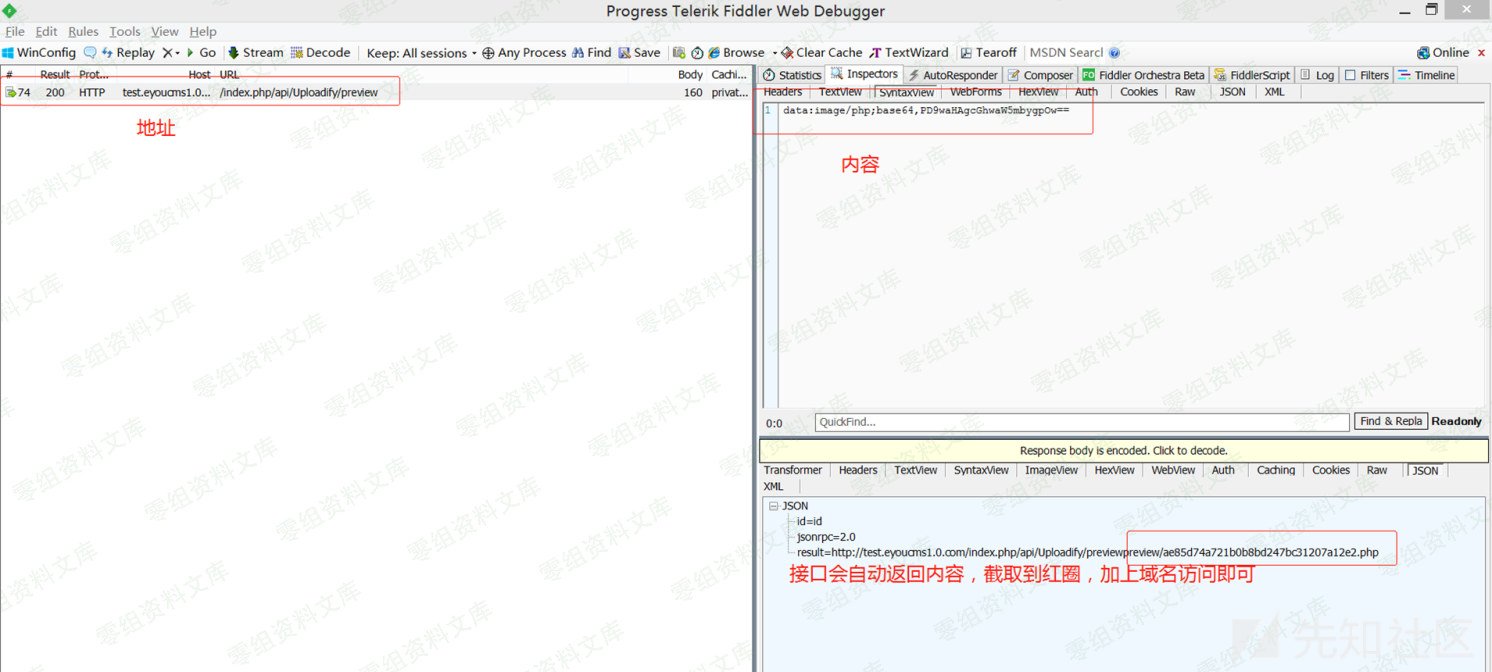Click Go to resume the session

click(x=201, y=53)
